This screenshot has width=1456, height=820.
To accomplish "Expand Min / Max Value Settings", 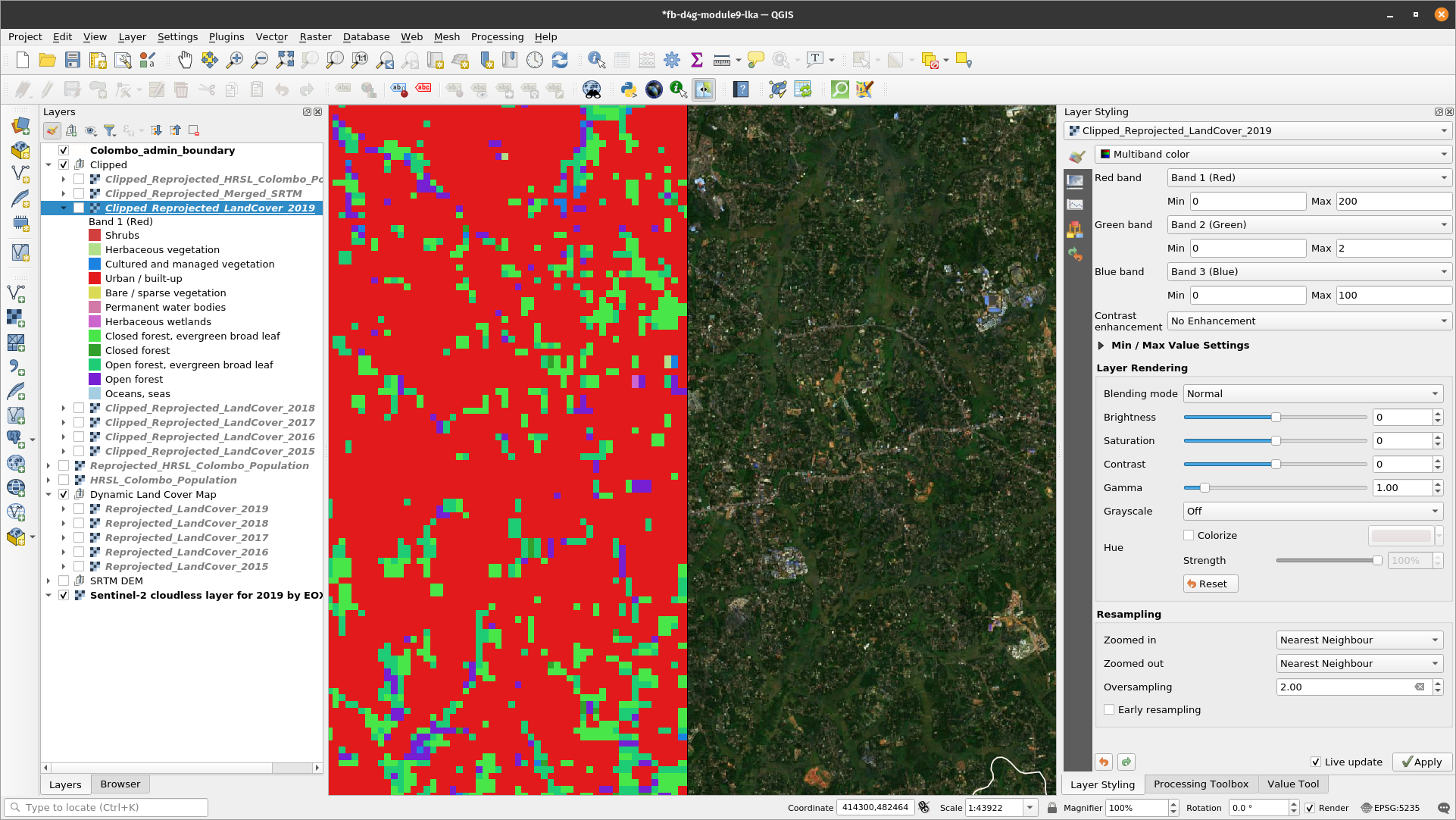I will (1101, 346).
